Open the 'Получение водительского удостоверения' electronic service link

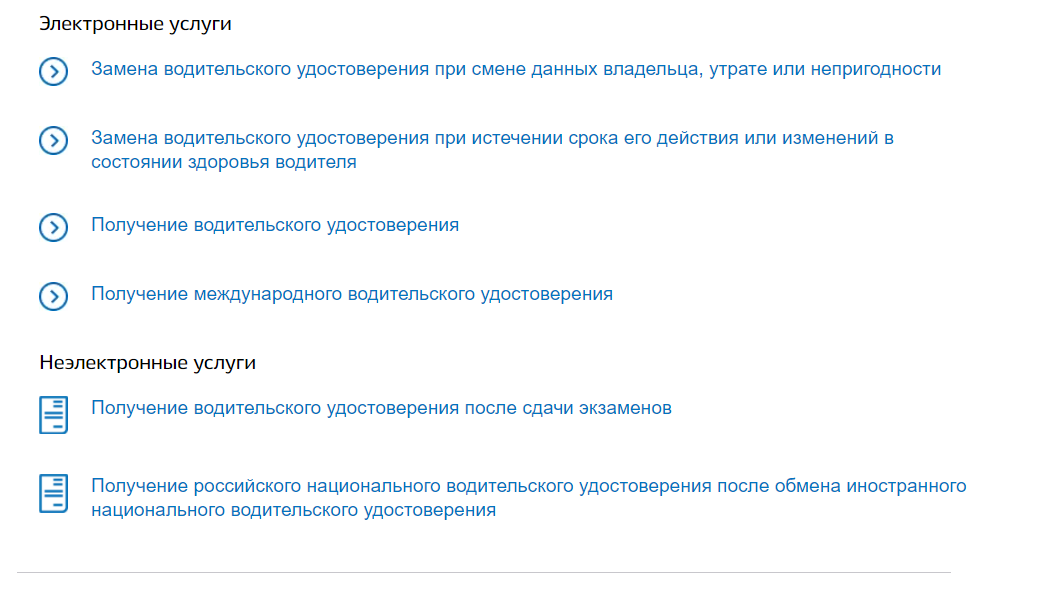point(275,225)
